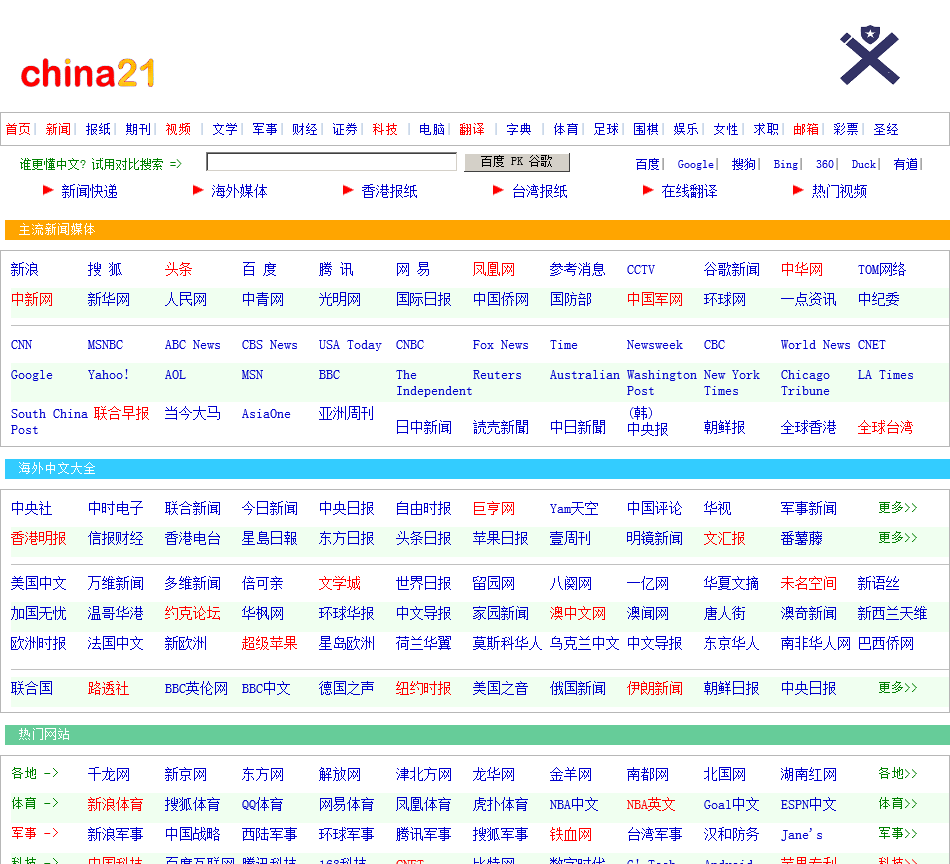Select the Google search engine link
The width and height of the screenshot is (950, 864).
tap(696, 164)
